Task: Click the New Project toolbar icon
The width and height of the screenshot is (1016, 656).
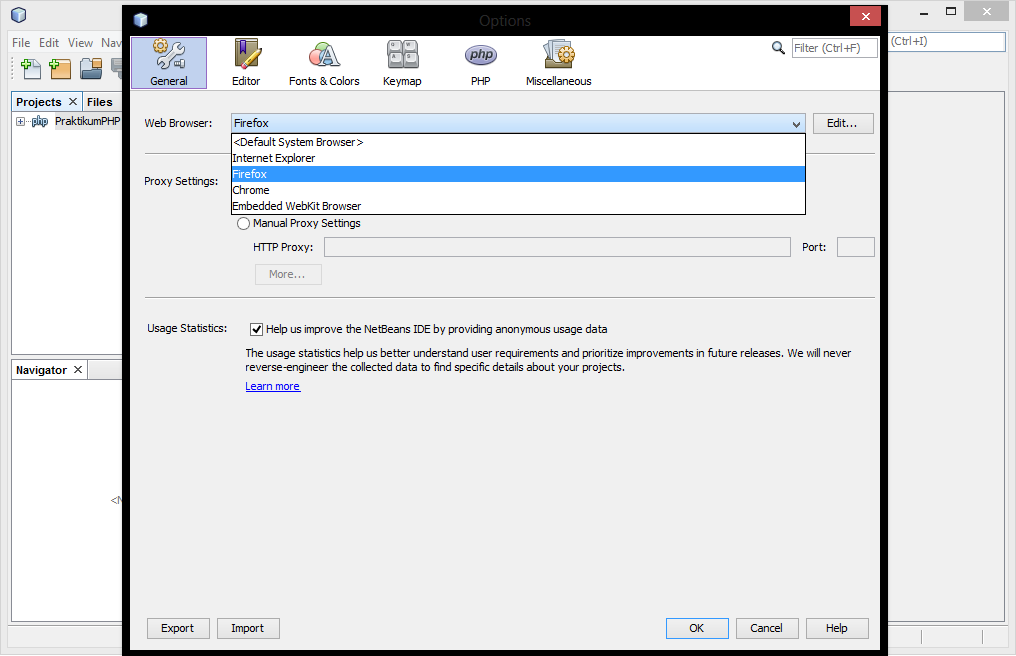Action: (x=59, y=66)
